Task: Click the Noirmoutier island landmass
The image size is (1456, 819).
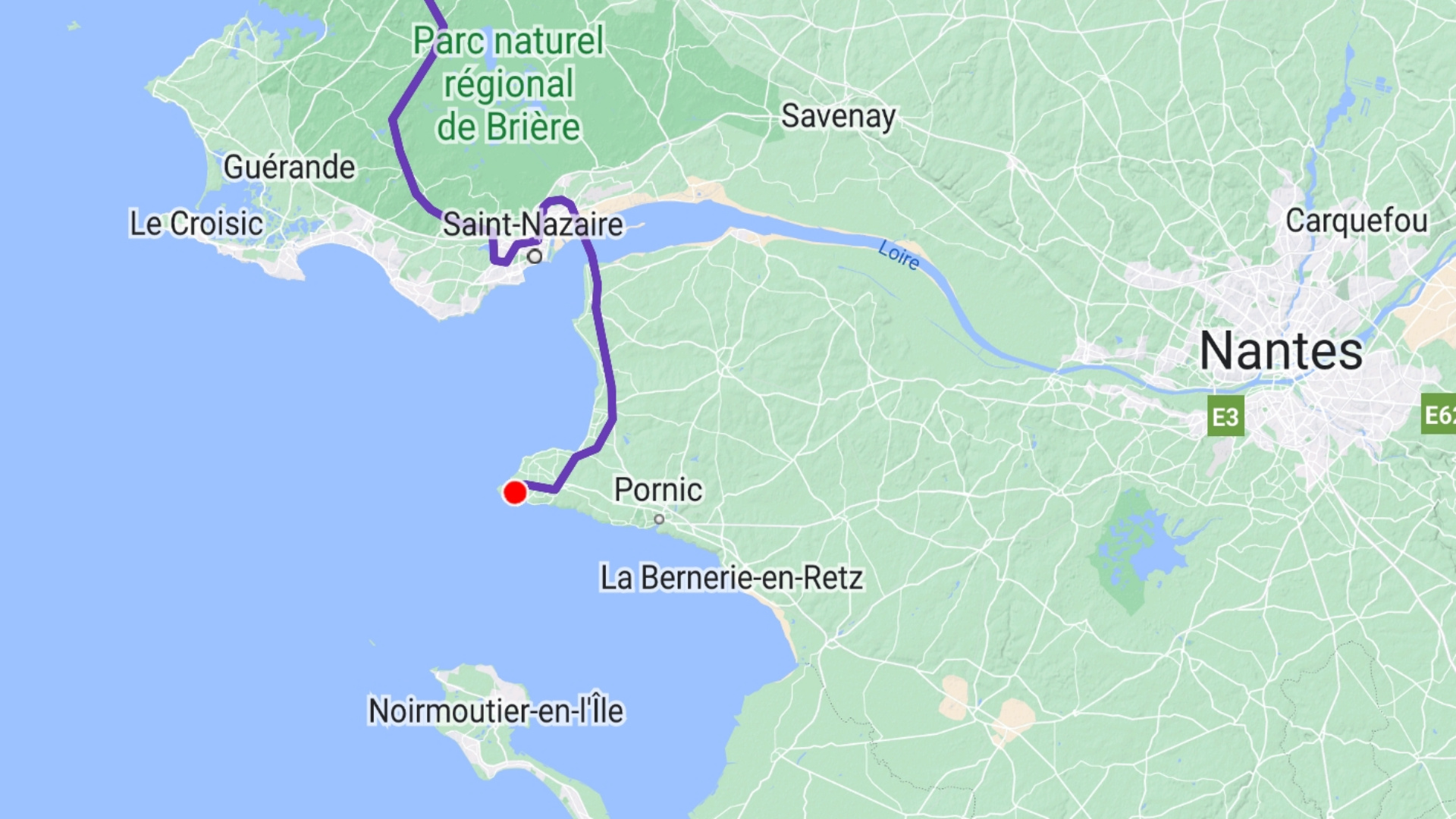Action: click(485, 690)
